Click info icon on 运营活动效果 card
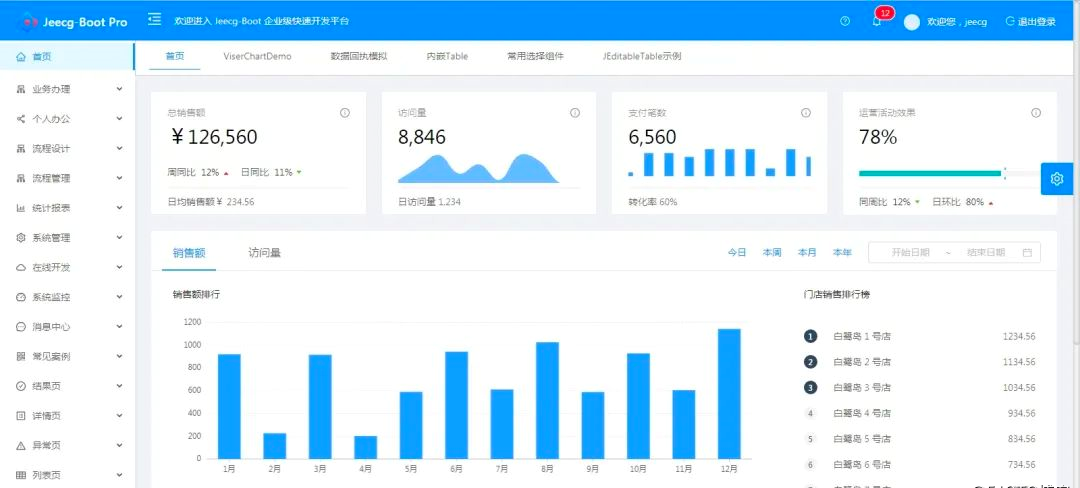Viewport: 1080px width, 488px height. (x=1035, y=113)
